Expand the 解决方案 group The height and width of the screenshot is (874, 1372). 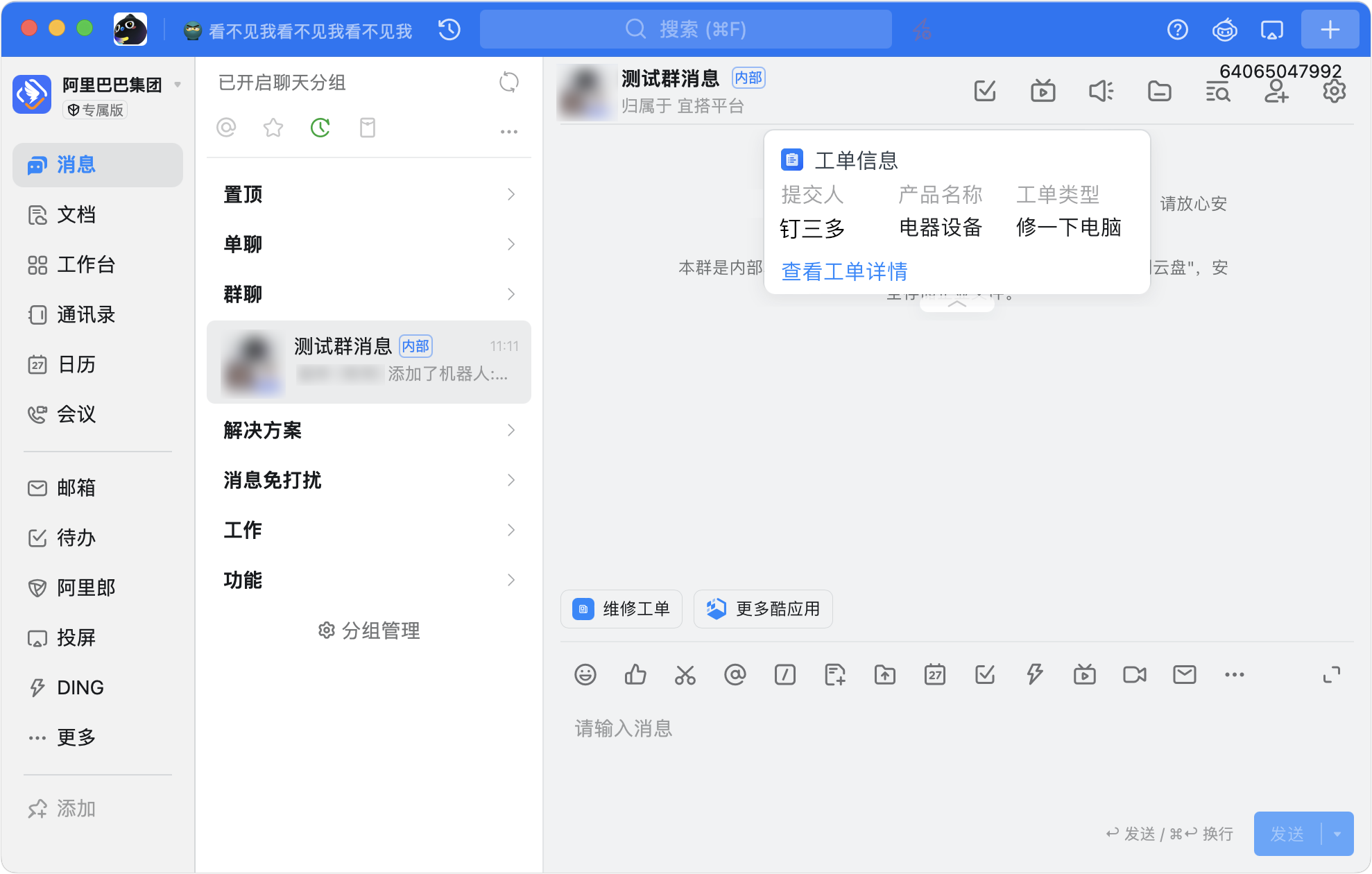point(369,431)
